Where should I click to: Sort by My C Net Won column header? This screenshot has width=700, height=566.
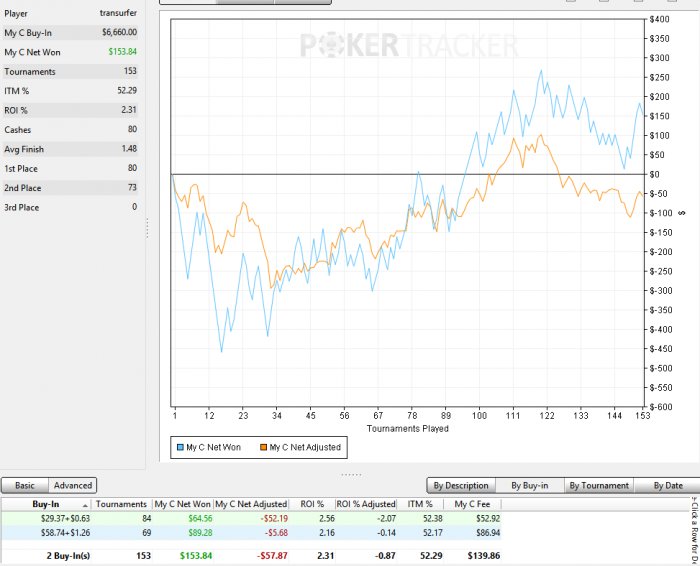pos(183,504)
